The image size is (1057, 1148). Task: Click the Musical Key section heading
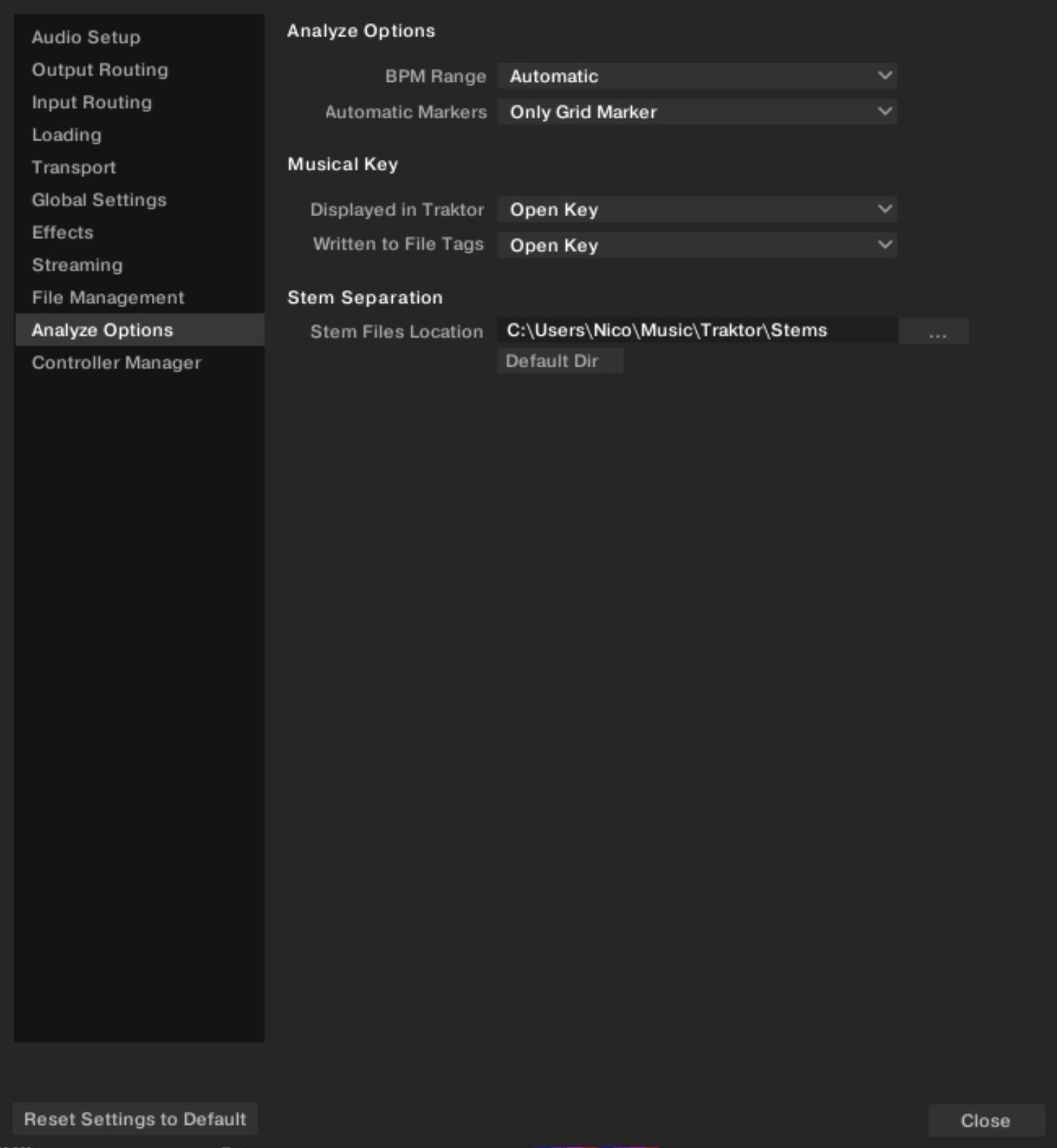coord(343,164)
